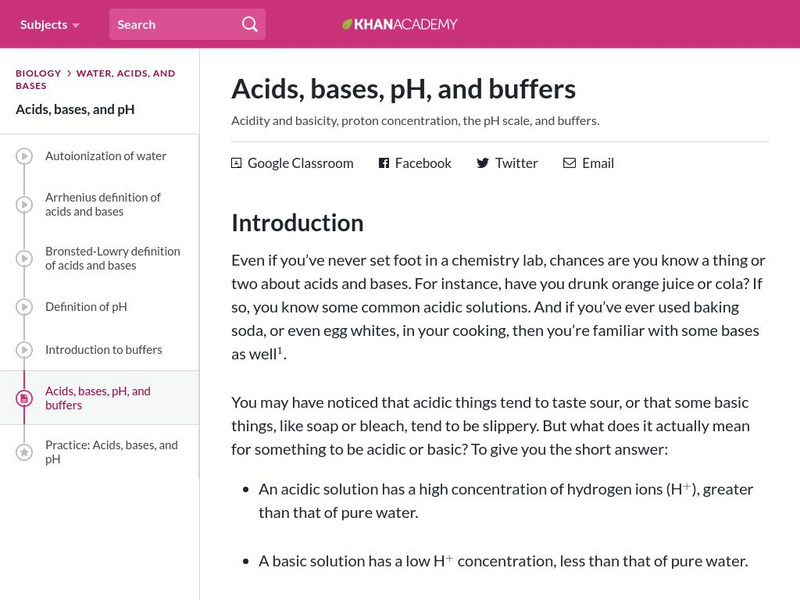The width and height of the screenshot is (800, 600).
Task: Click the Email share icon
Action: click(570, 163)
